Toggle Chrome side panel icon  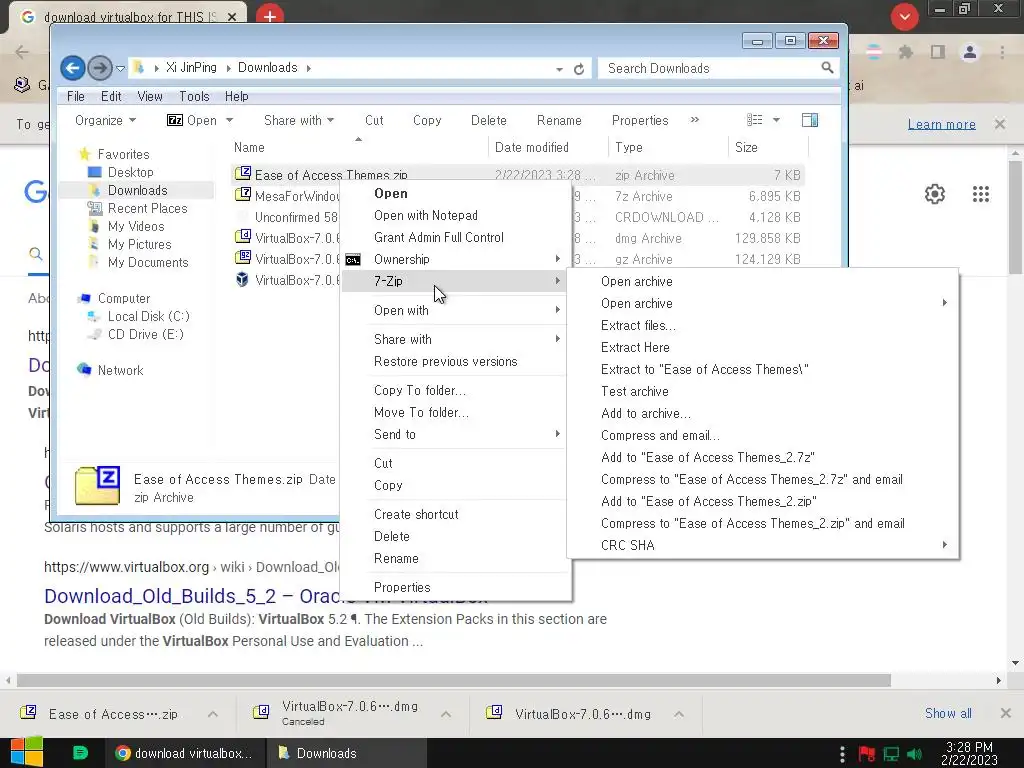(938, 52)
